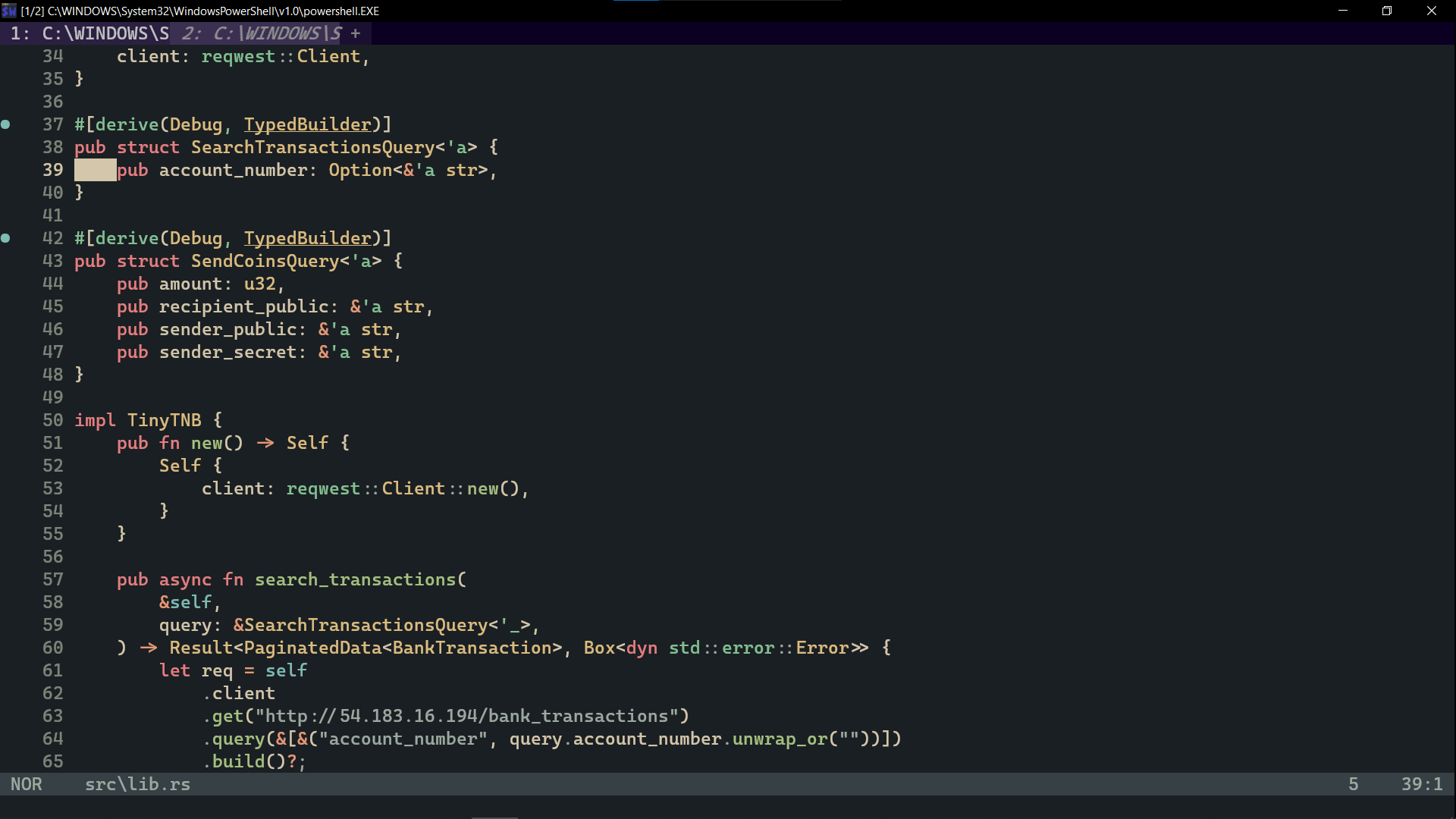Image resolution: width=1456 pixels, height=819 pixels.
Task: Click the diagnostic dot beside line 37
Action: pyautogui.click(x=6, y=124)
